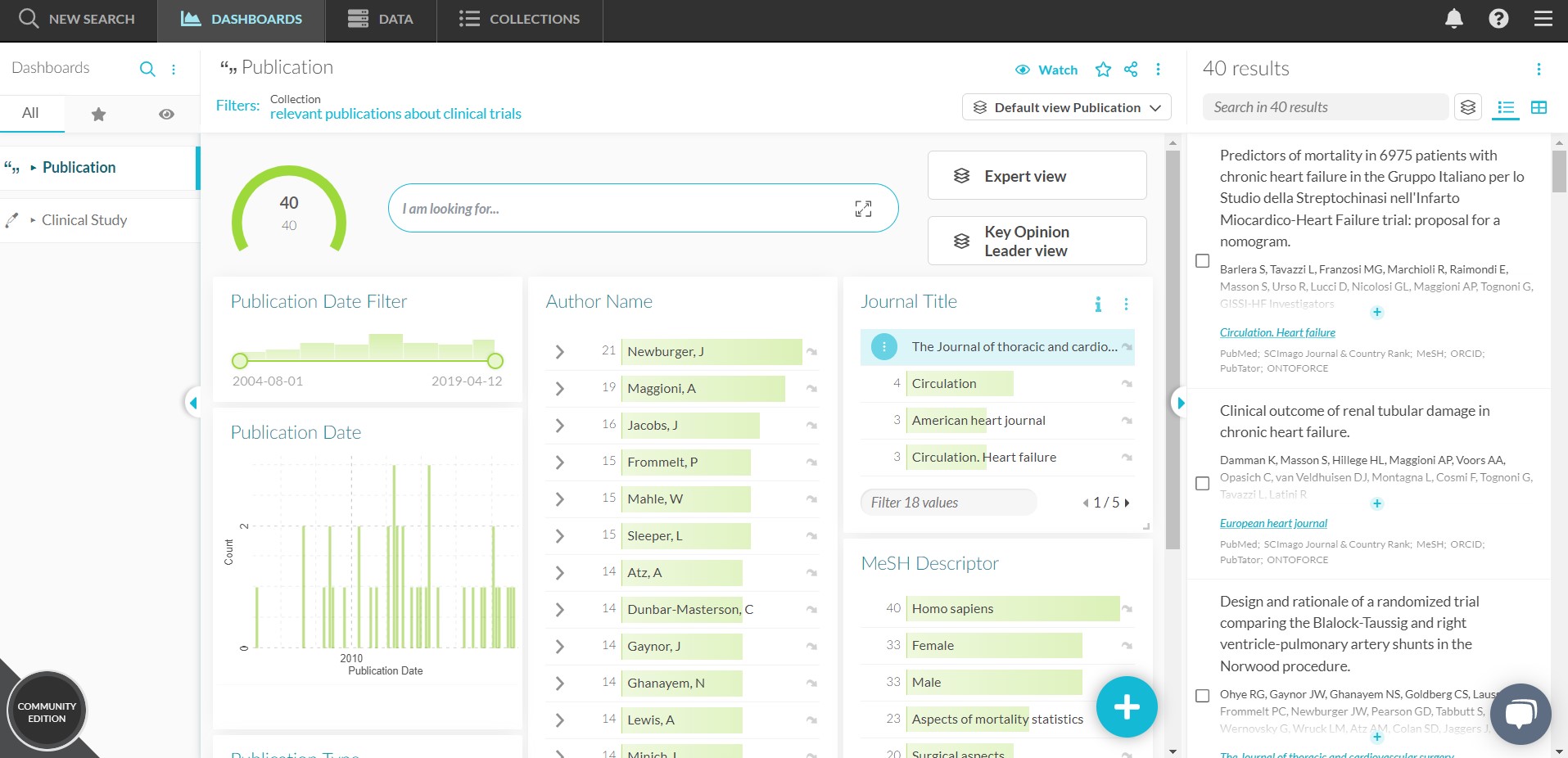Expand the Sleeper, L author row

(560, 536)
